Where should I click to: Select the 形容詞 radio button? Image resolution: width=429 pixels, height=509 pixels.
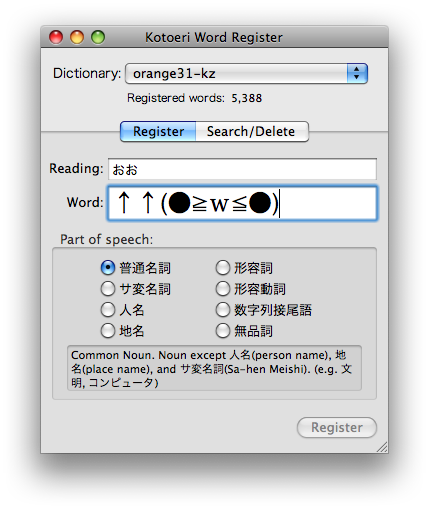click(x=223, y=268)
